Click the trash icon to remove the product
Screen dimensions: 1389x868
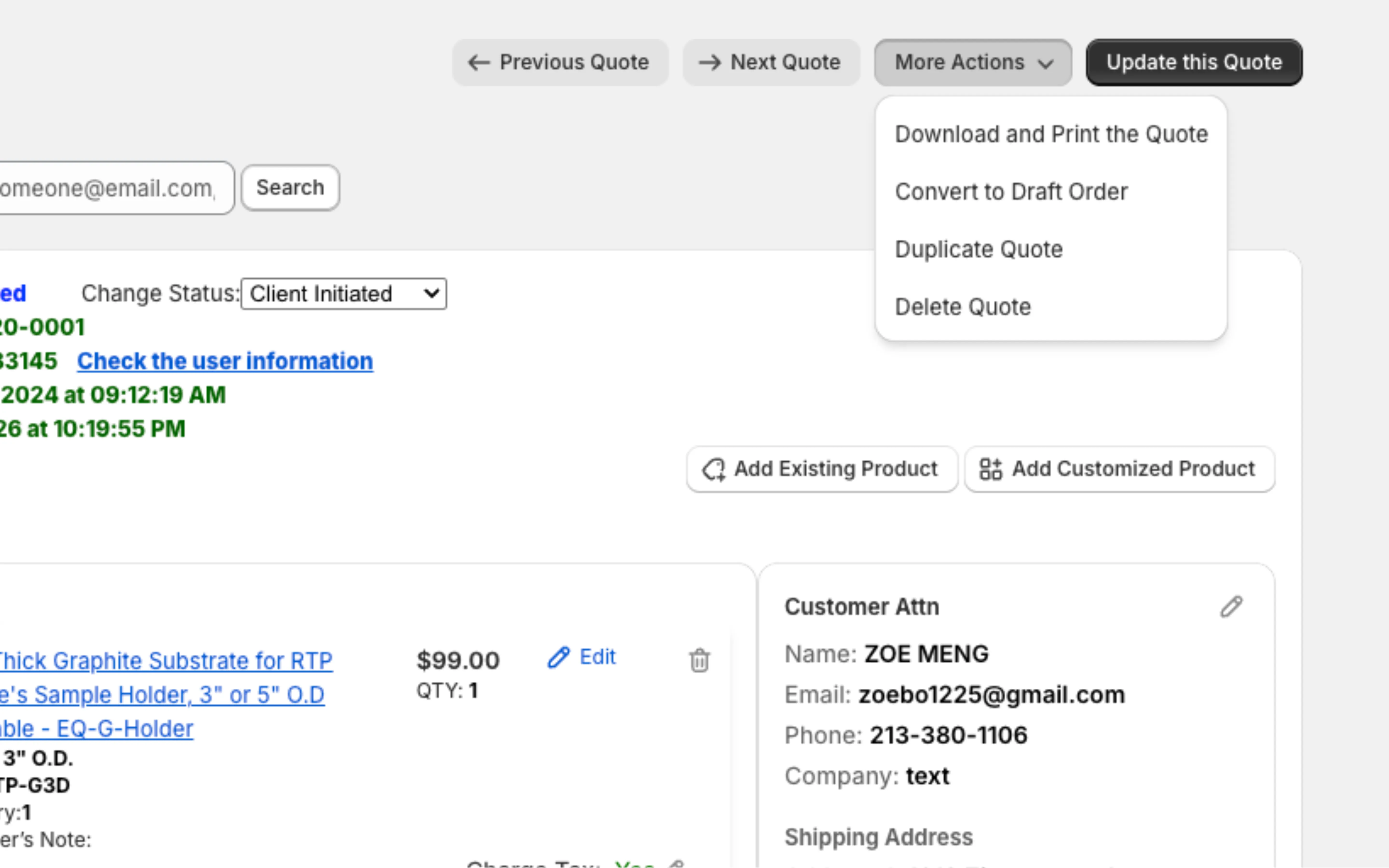tap(700, 660)
